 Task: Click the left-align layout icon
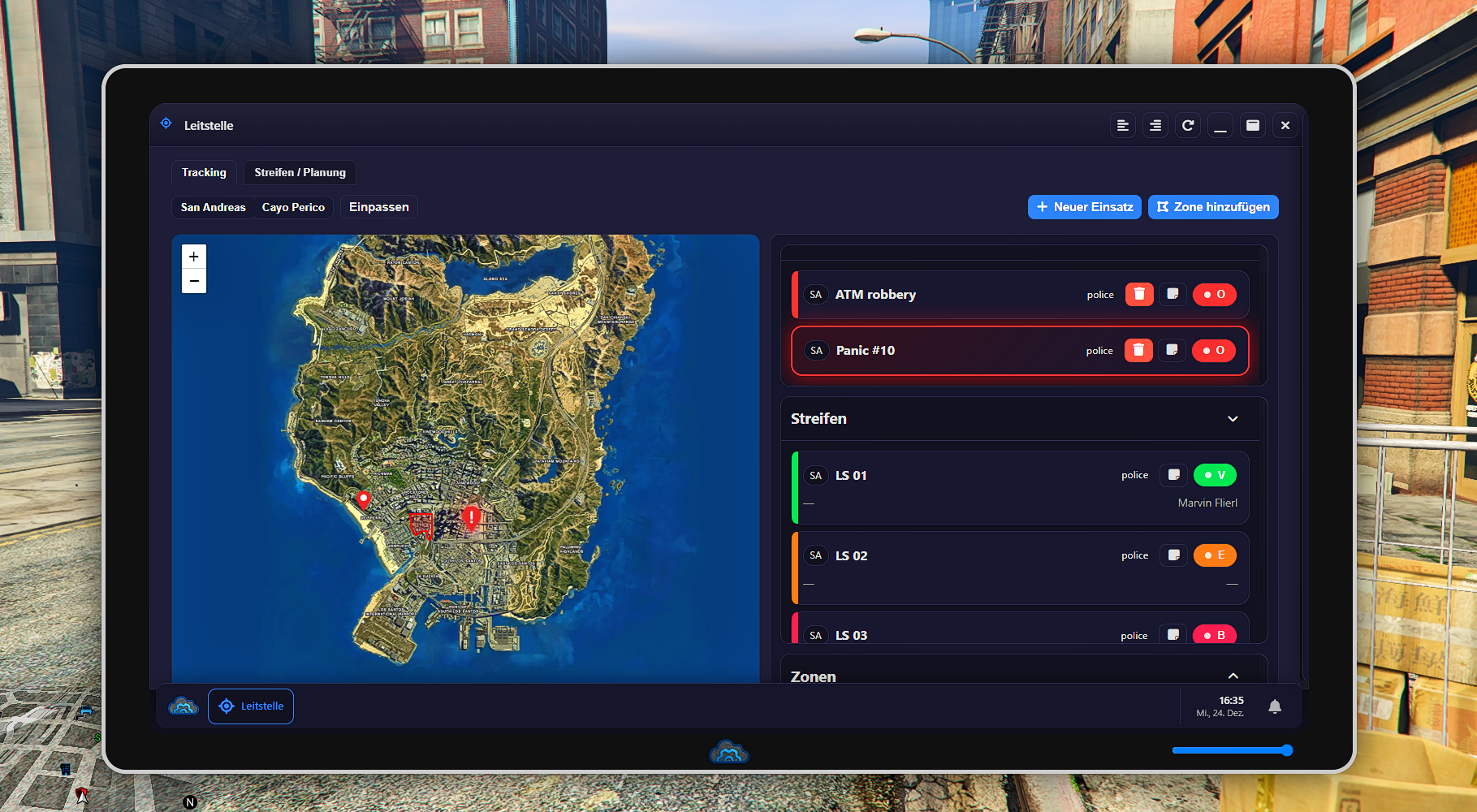pos(1123,126)
